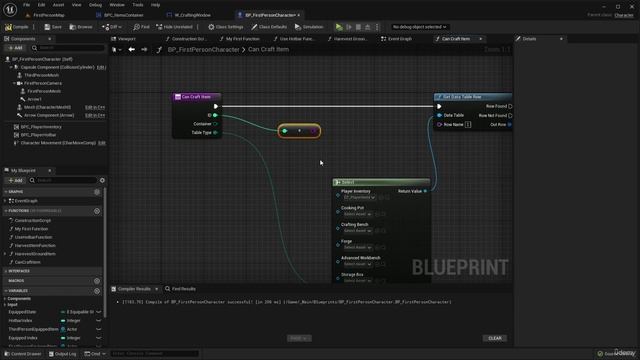Open Find in blueprint
The height and width of the screenshot is (360, 640).
tap(141, 27)
